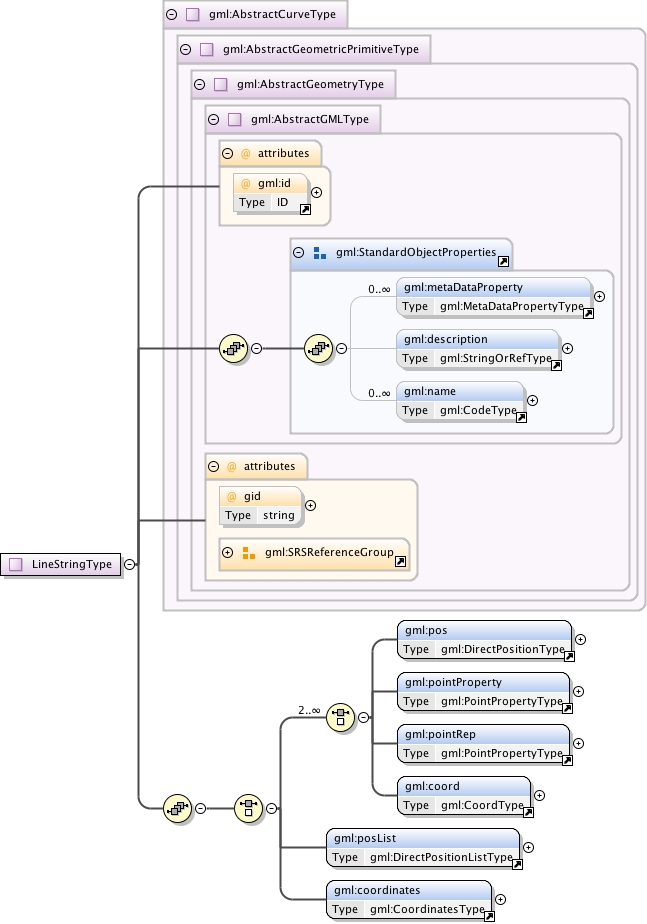Follow the gml:MetaDataPropertyType reference arrow
Screen dimensions: 647x924
tap(588, 314)
